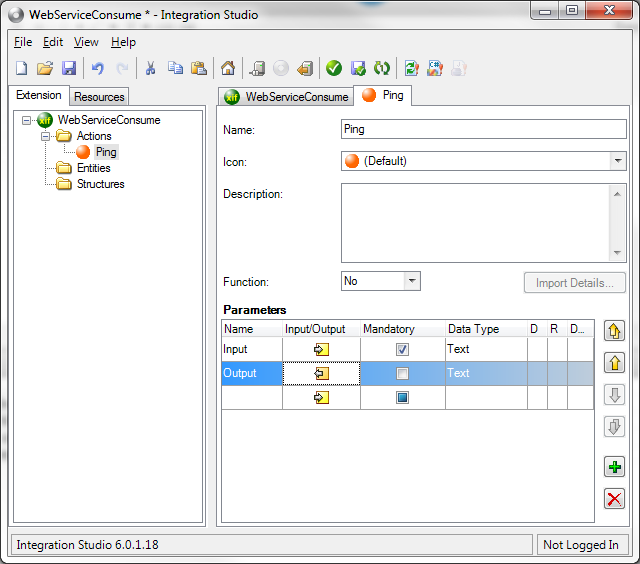Open the View menu
The width and height of the screenshot is (640, 564).
(86, 42)
